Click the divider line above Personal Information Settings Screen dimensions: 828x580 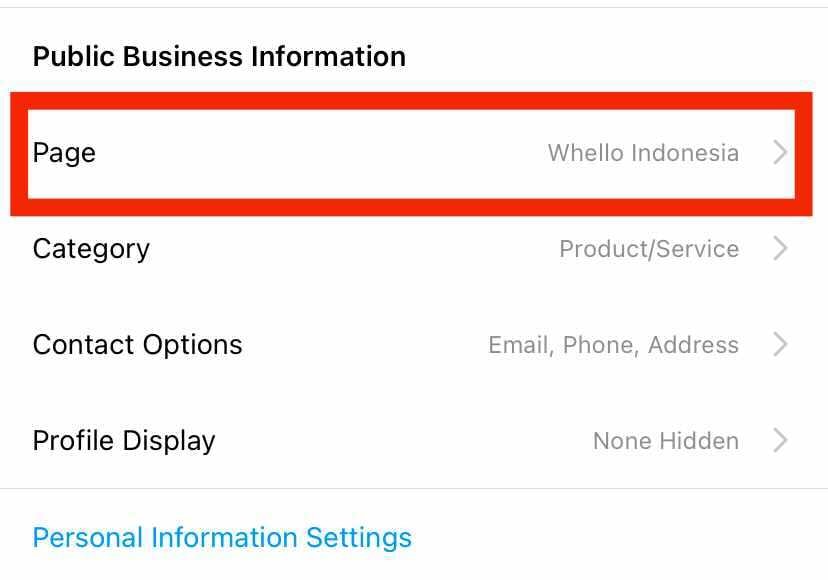pos(414,489)
